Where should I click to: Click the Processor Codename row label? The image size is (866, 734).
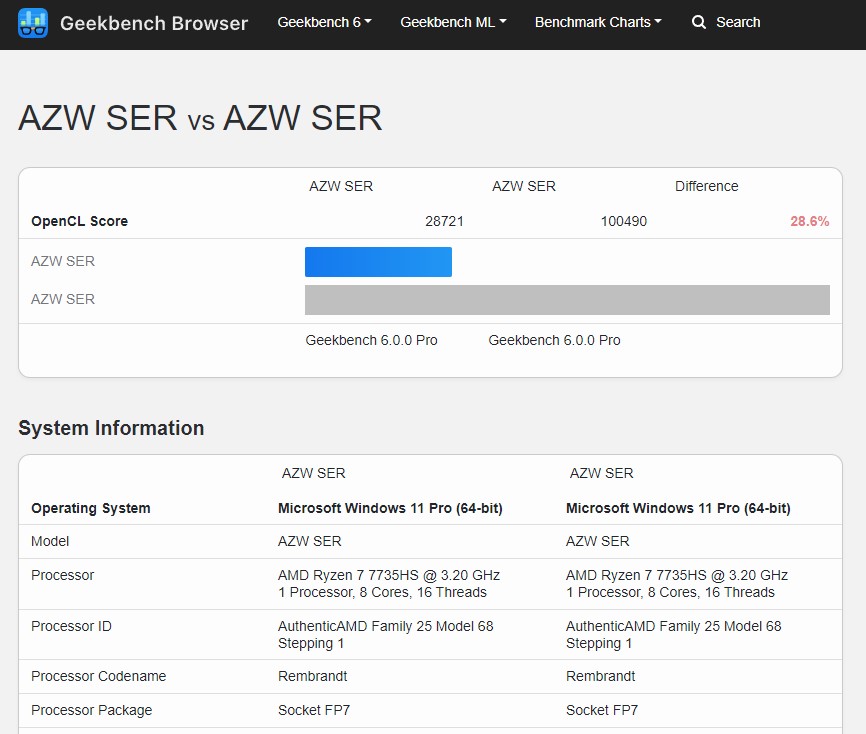pyautogui.click(x=98, y=676)
